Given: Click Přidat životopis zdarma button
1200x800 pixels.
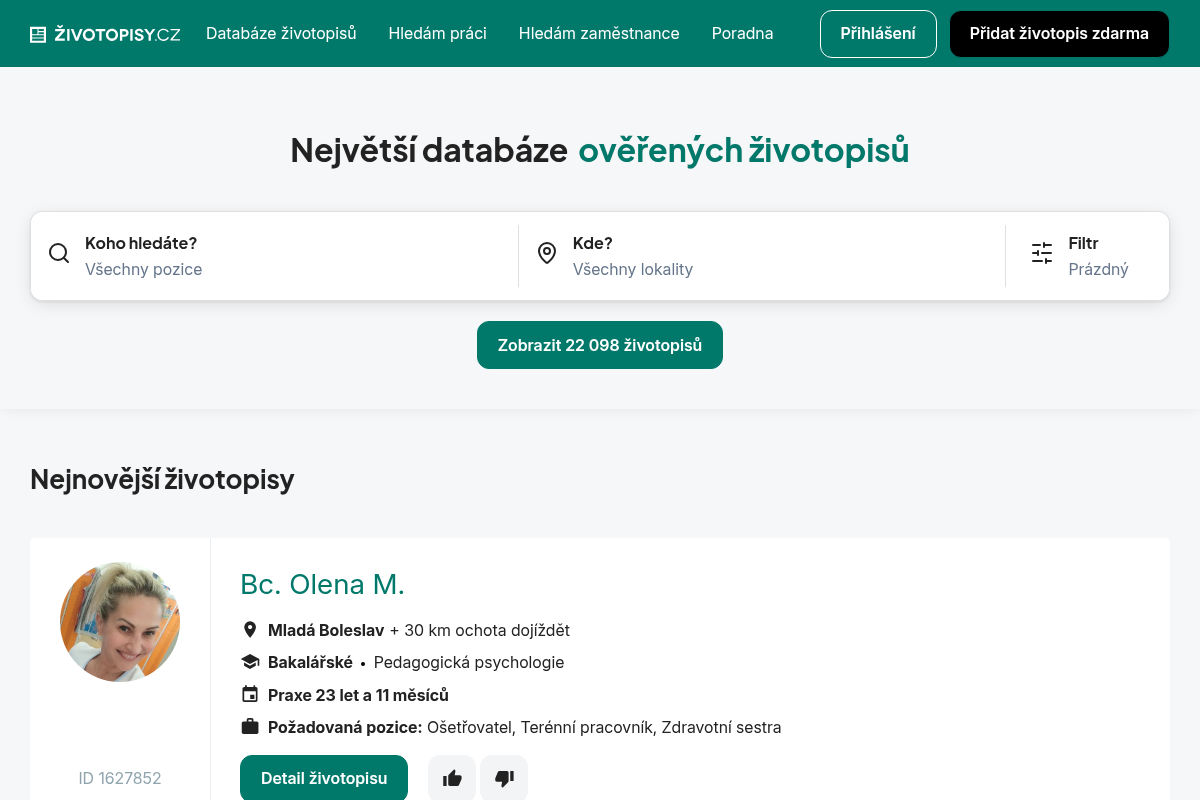Looking at the screenshot, I should coord(1059,34).
